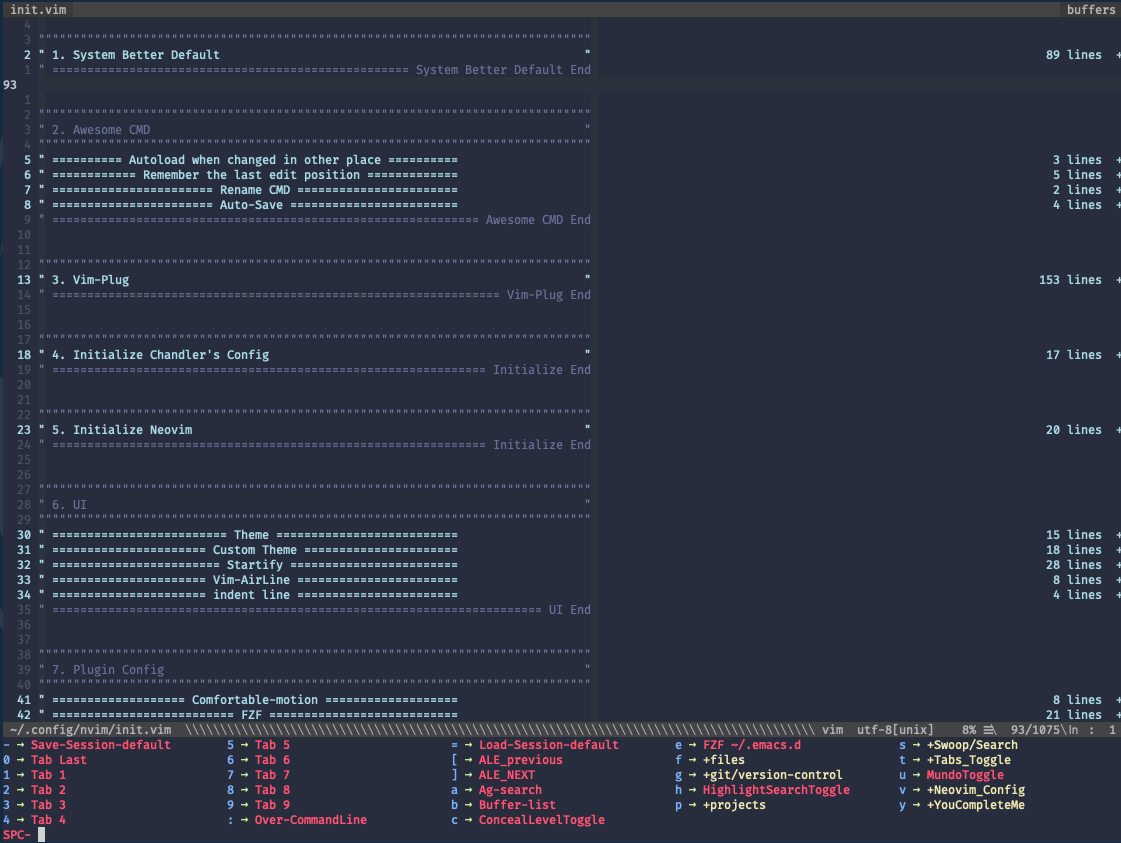Screen dimensions: 1121x843
Task: Select the 'Tab 8' menu entry
Action: click(x=272, y=790)
